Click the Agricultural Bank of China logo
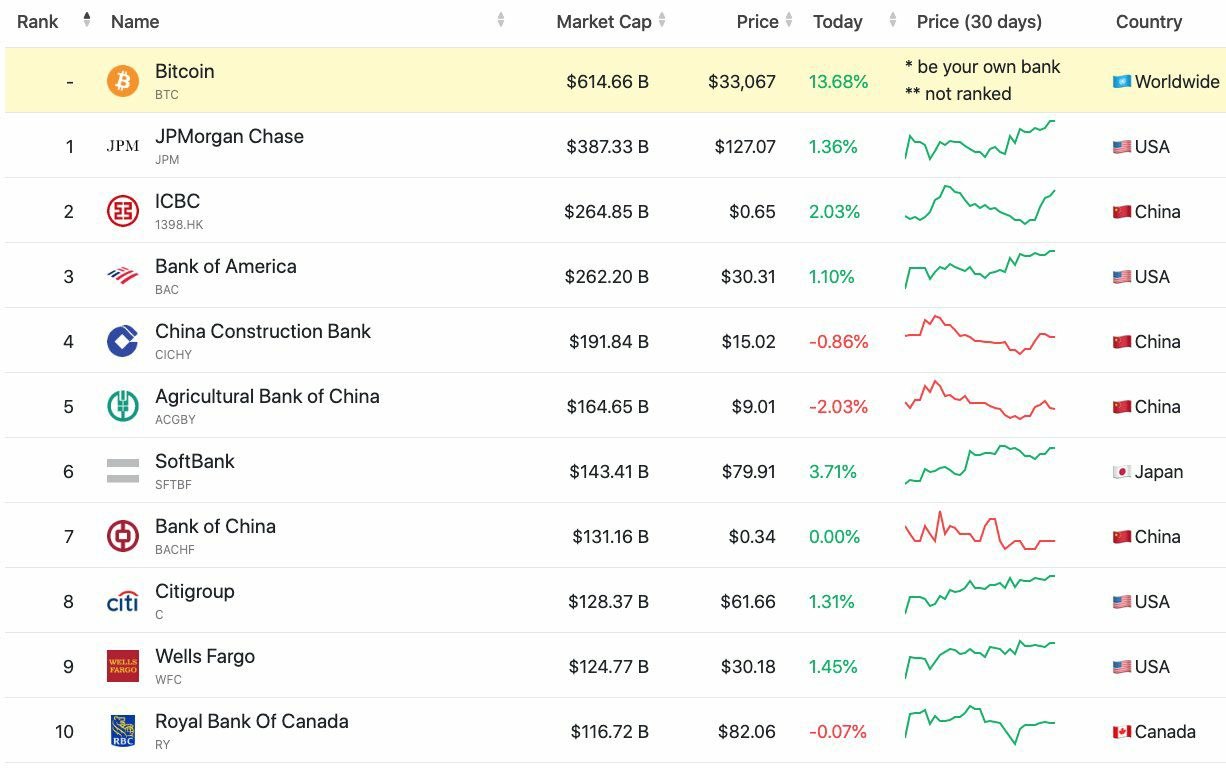This screenshot has width=1226, height=768. (123, 406)
